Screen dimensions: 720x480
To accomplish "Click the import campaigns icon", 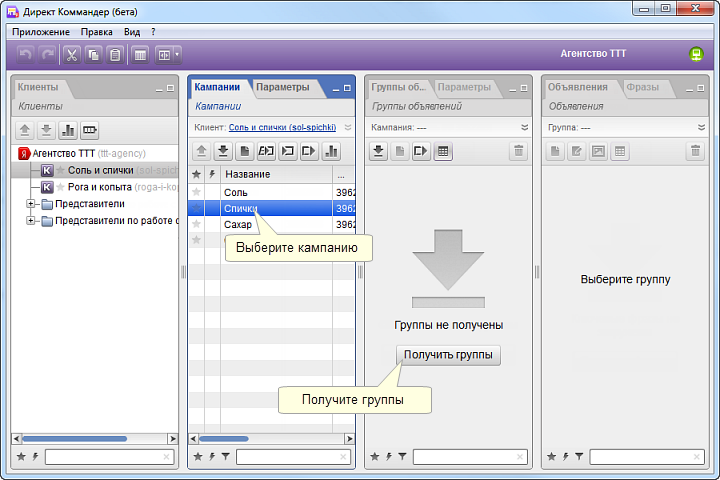I will (x=287, y=151).
